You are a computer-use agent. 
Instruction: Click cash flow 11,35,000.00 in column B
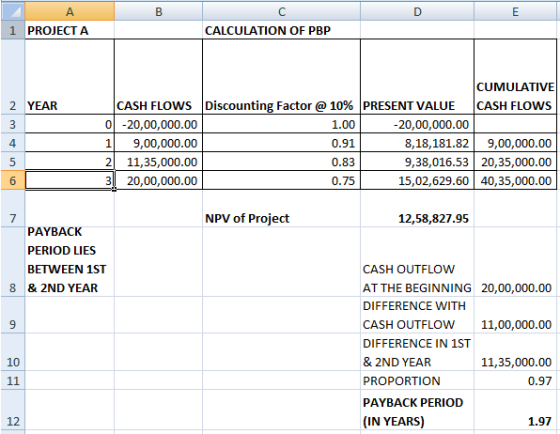[x=159, y=162]
